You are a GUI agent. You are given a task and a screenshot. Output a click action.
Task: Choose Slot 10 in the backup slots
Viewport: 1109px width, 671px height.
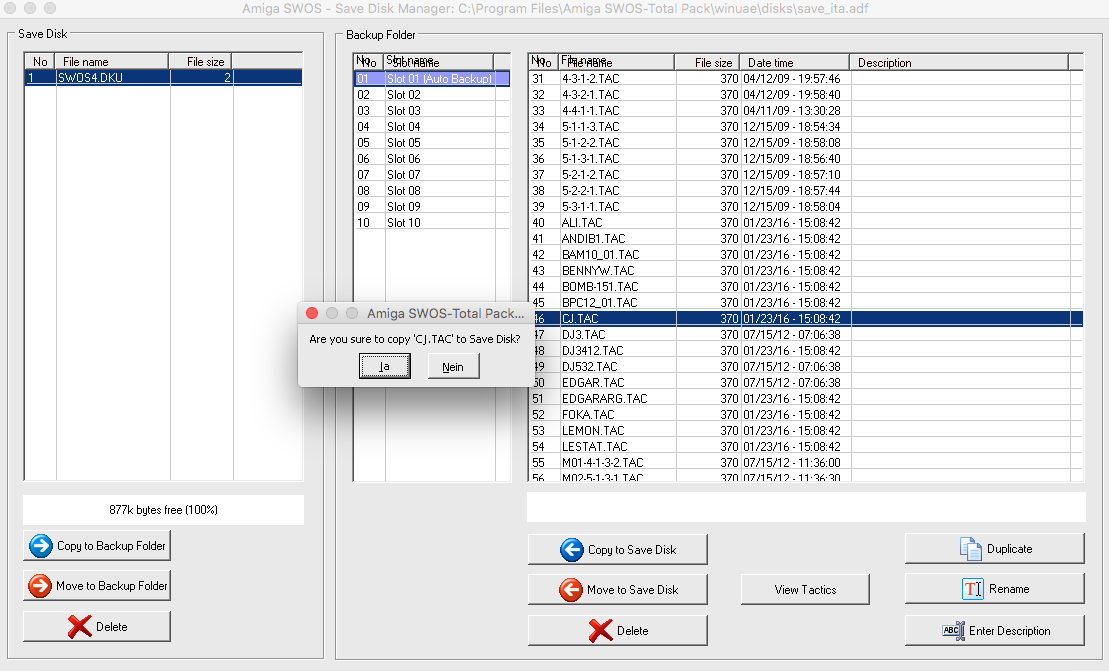pos(404,223)
